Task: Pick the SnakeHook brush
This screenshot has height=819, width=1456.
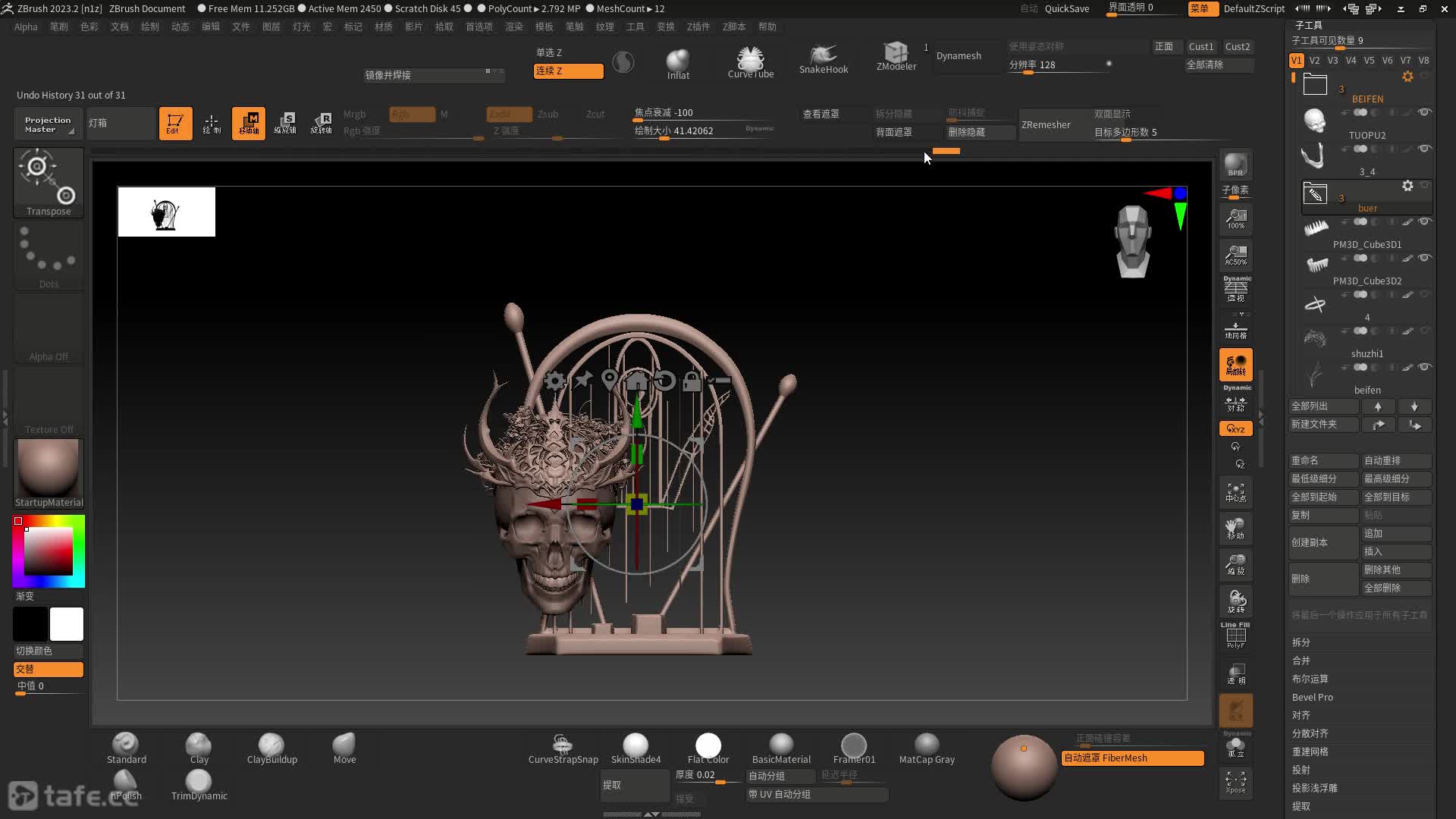Action: [824, 60]
